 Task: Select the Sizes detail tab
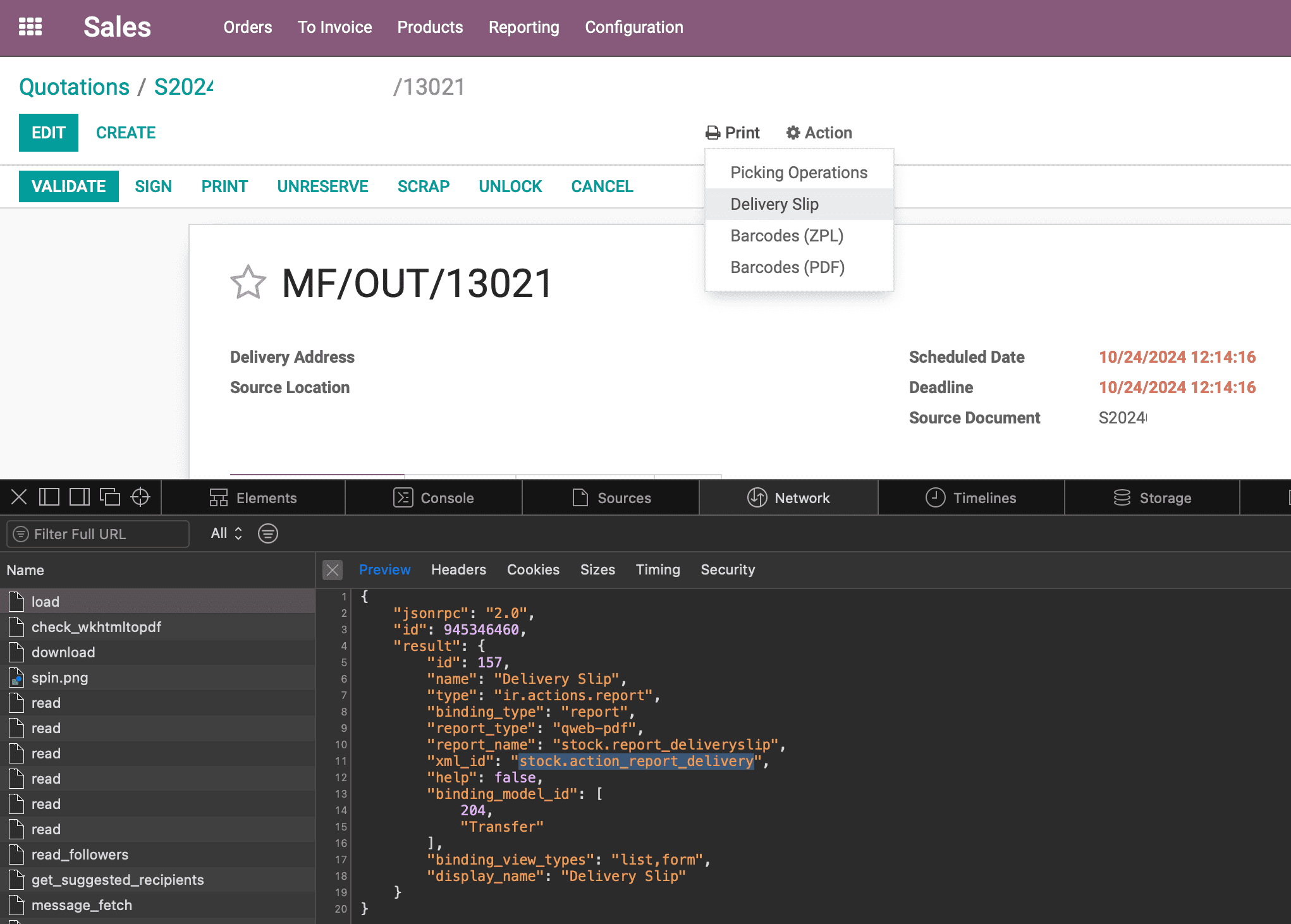(x=598, y=569)
